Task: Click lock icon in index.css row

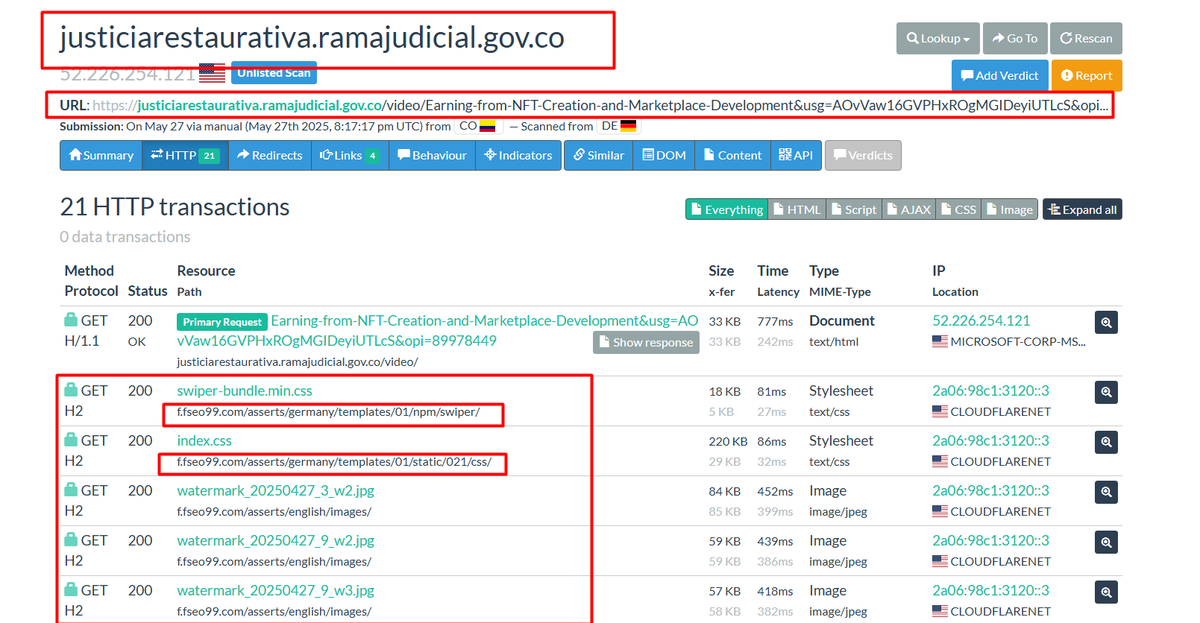Action: (x=71, y=440)
